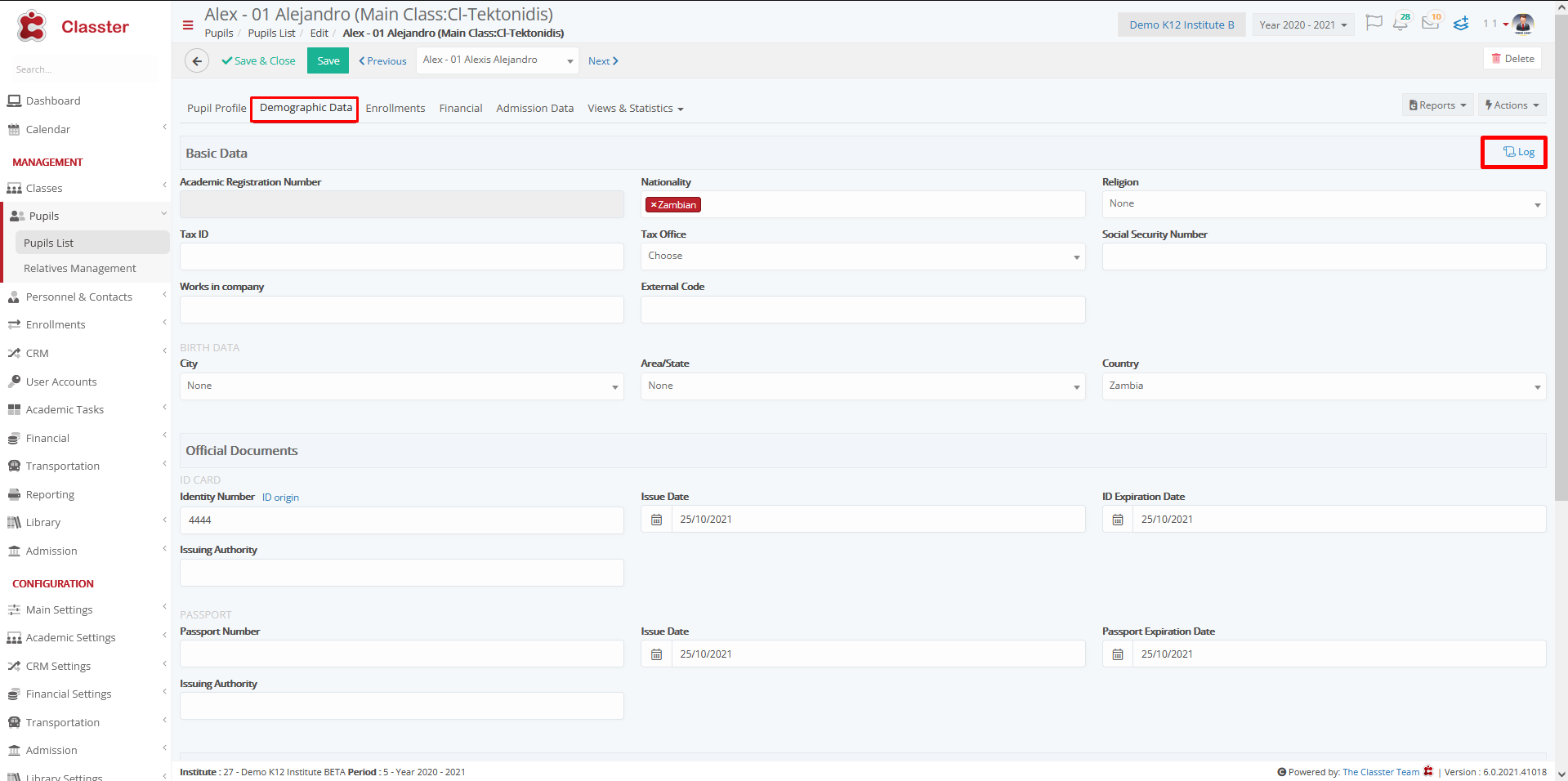
Task: Open the Year 2020 - 2021 dropdown
Action: point(1303,25)
